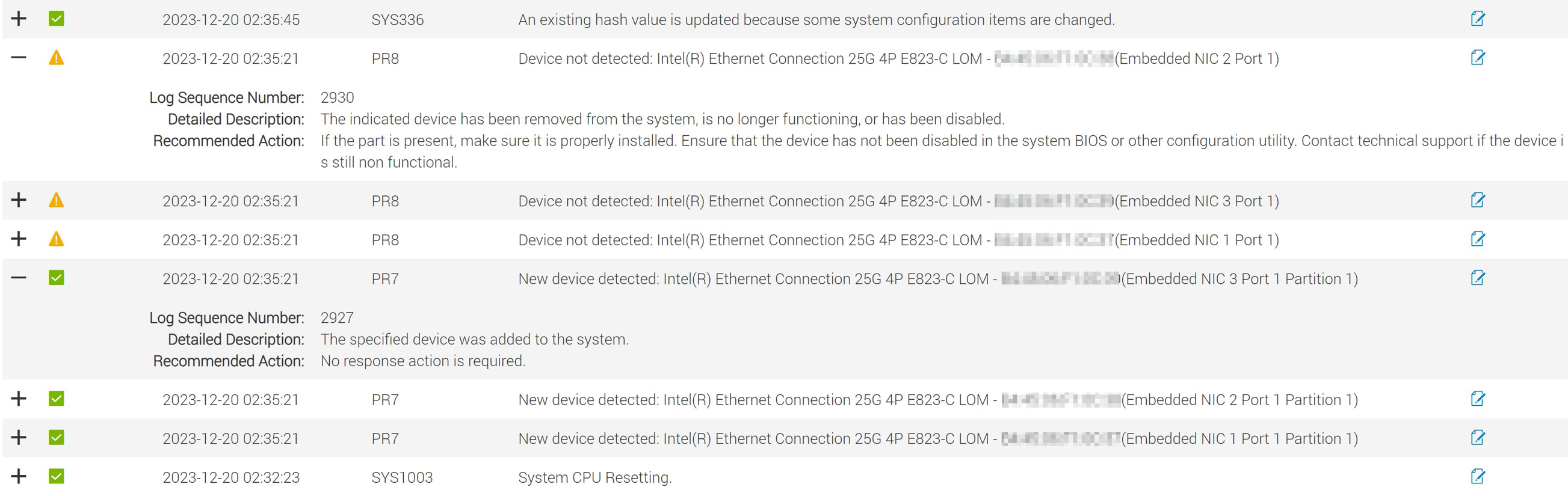Image resolution: width=1568 pixels, height=496 pixels.
Task: Edit comment for NIC 3 Port 1 not detected
Action: (1477, 200)
